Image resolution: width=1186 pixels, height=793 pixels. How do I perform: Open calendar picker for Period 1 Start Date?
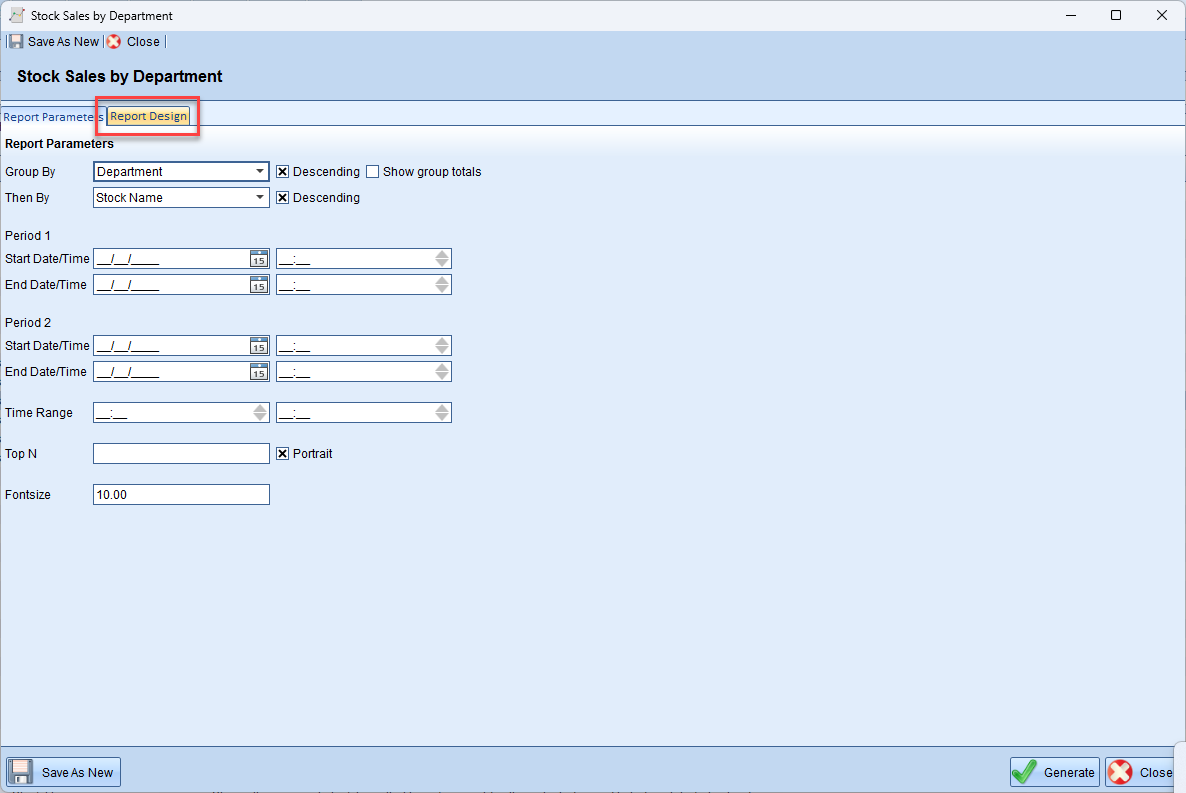pos(259,259)
